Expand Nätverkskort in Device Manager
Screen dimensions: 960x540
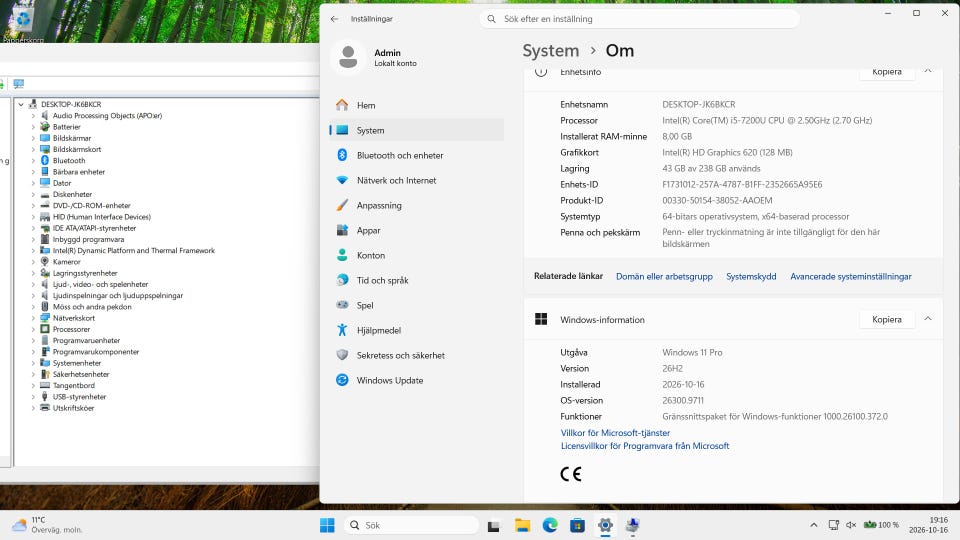(33, 318)
